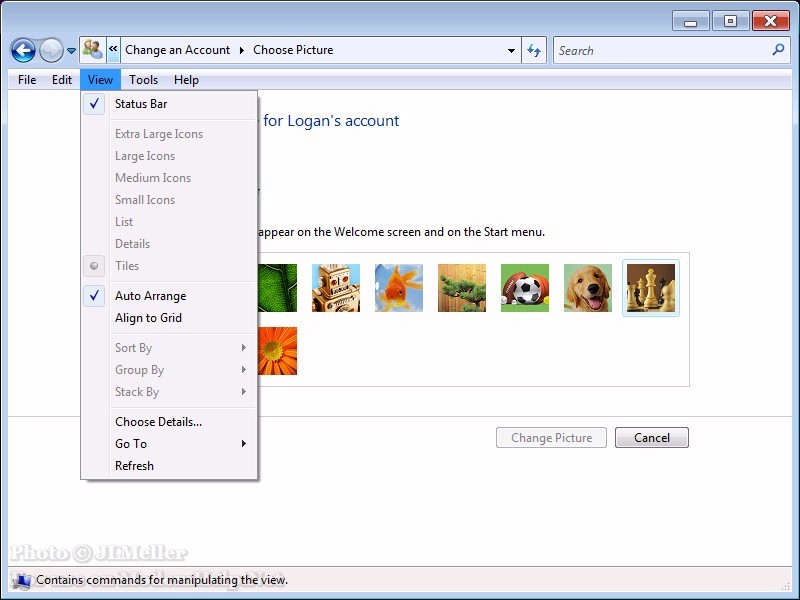Select the puppy account picture
Screen dimensions: 800x600
pos(588,288)
